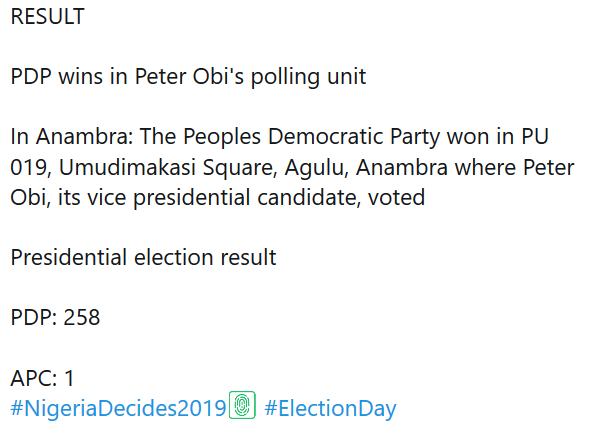
Task: Click the 'Presidential election result' line
Action: tap(143, 257)
